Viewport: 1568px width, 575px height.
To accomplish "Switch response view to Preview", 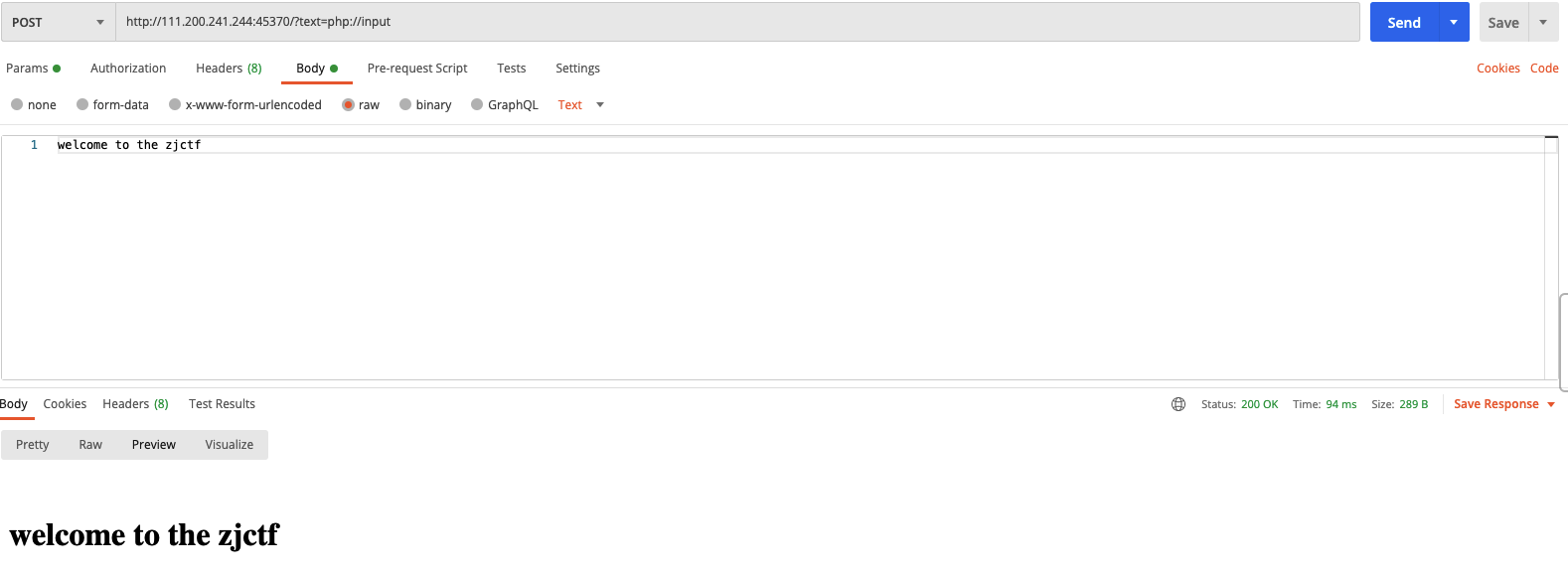I will pyautogui.click(x=154, y=445).
